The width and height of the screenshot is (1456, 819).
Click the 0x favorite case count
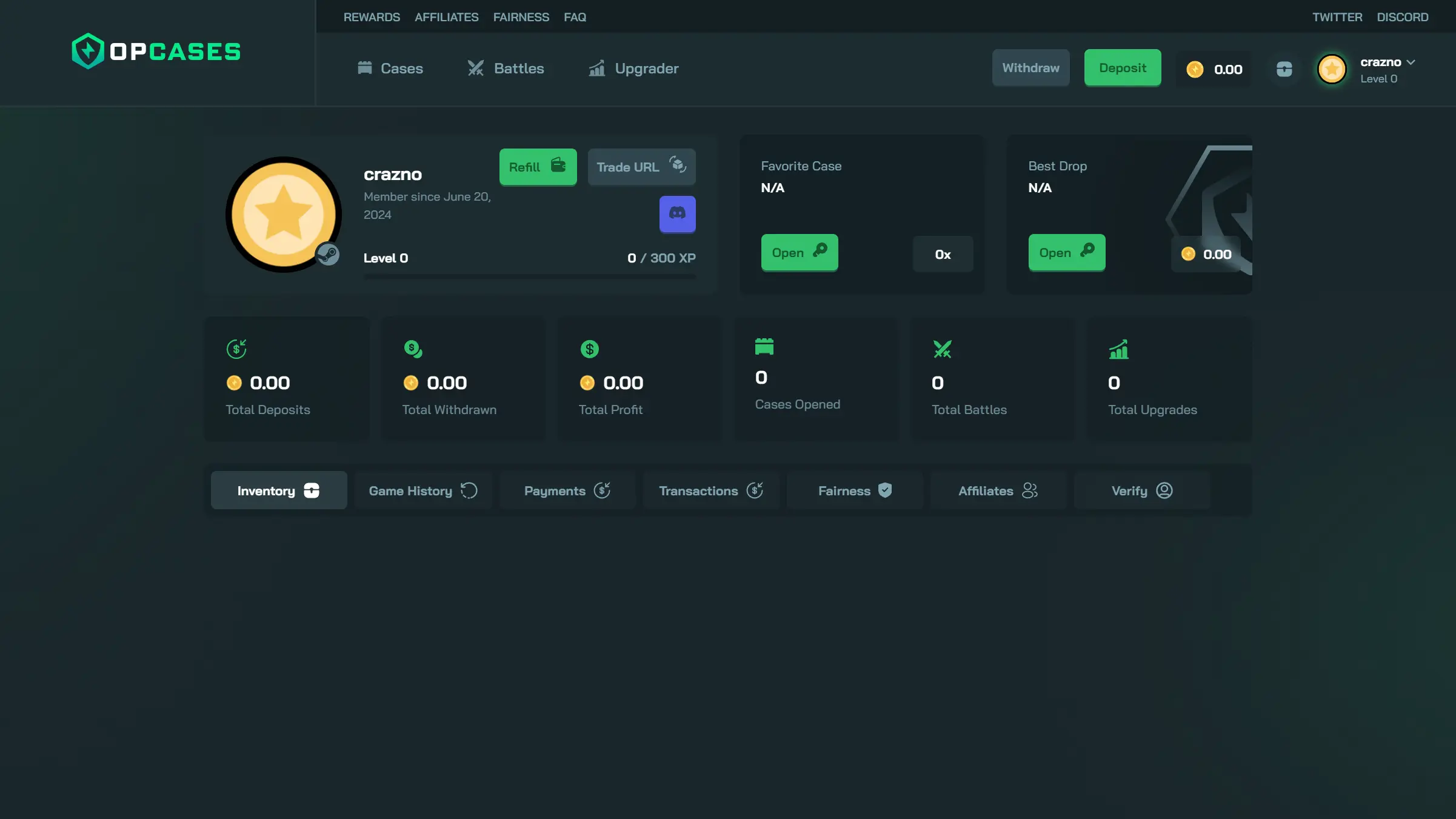pyautogui.click(x=943, y=255)
